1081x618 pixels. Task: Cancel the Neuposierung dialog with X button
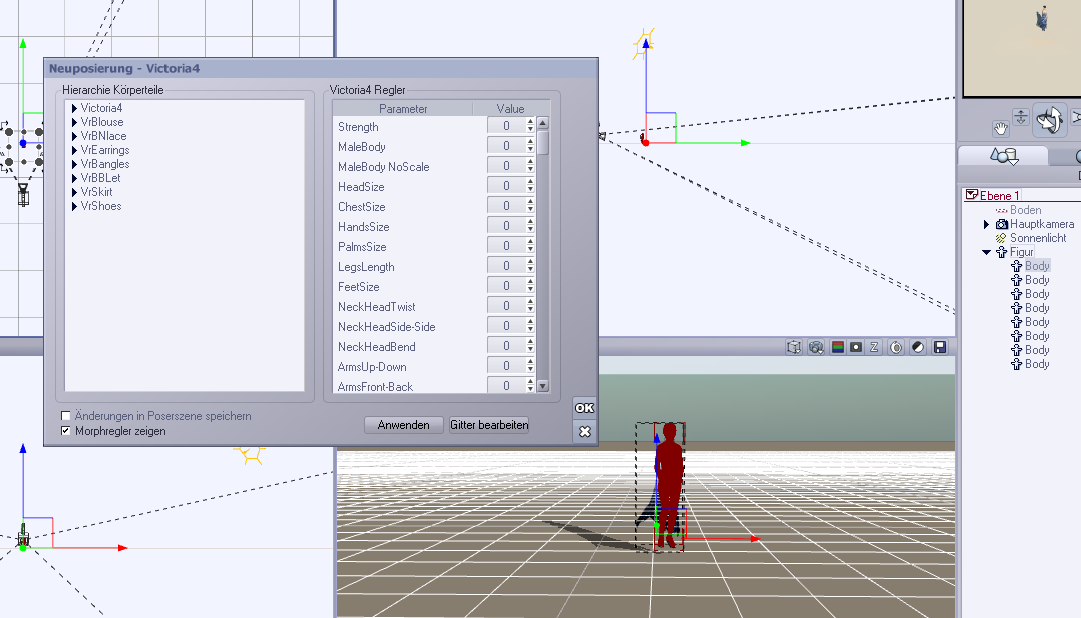pyautogui.click(x=584, y=431)
